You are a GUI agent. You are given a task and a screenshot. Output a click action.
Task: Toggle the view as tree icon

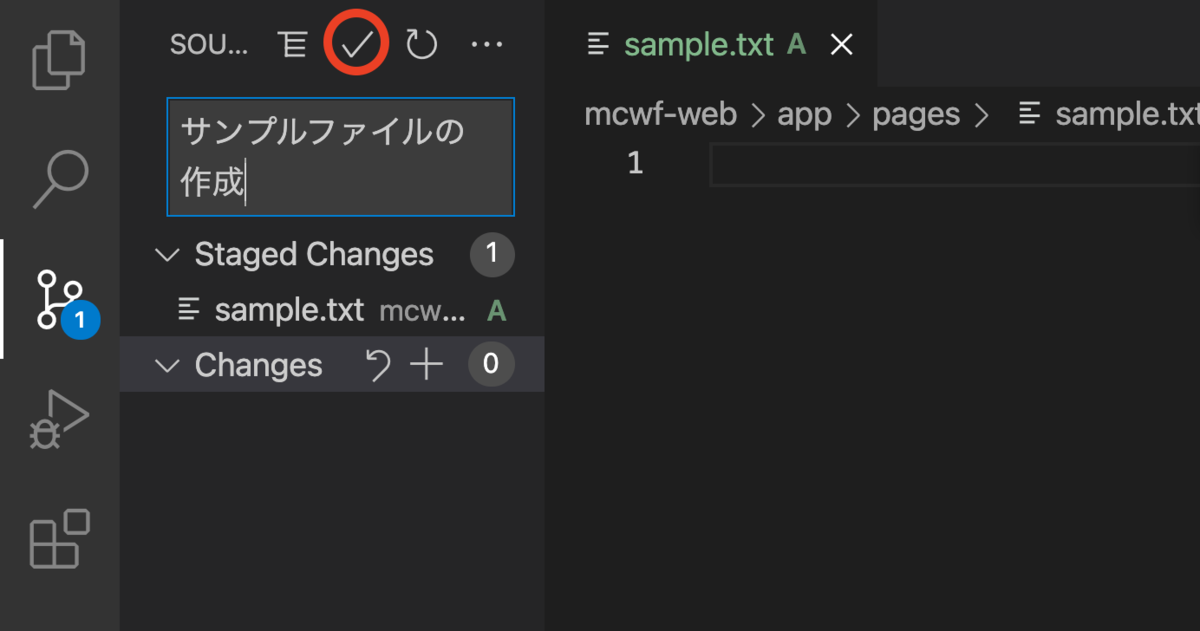[x=292, y=44]
